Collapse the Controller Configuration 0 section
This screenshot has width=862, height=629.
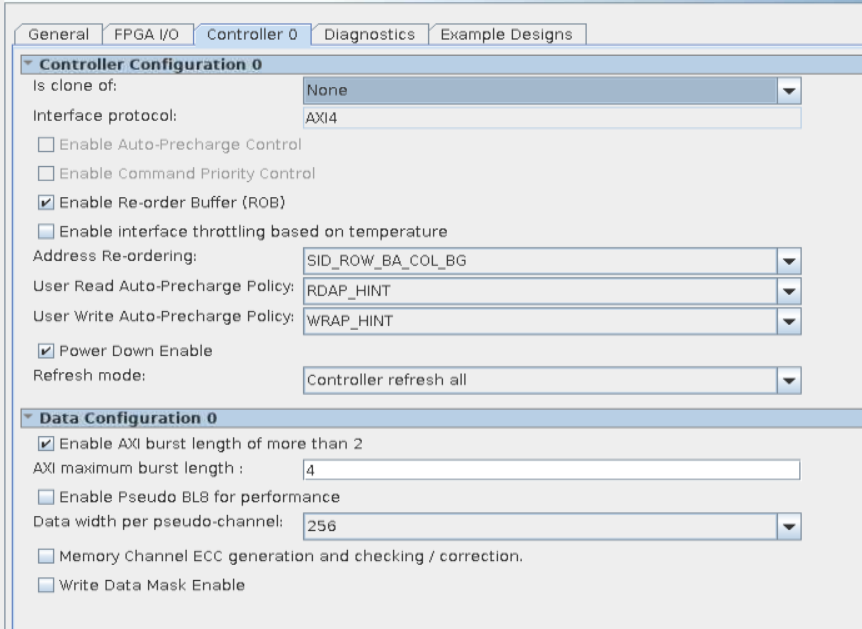click(27, 64)
